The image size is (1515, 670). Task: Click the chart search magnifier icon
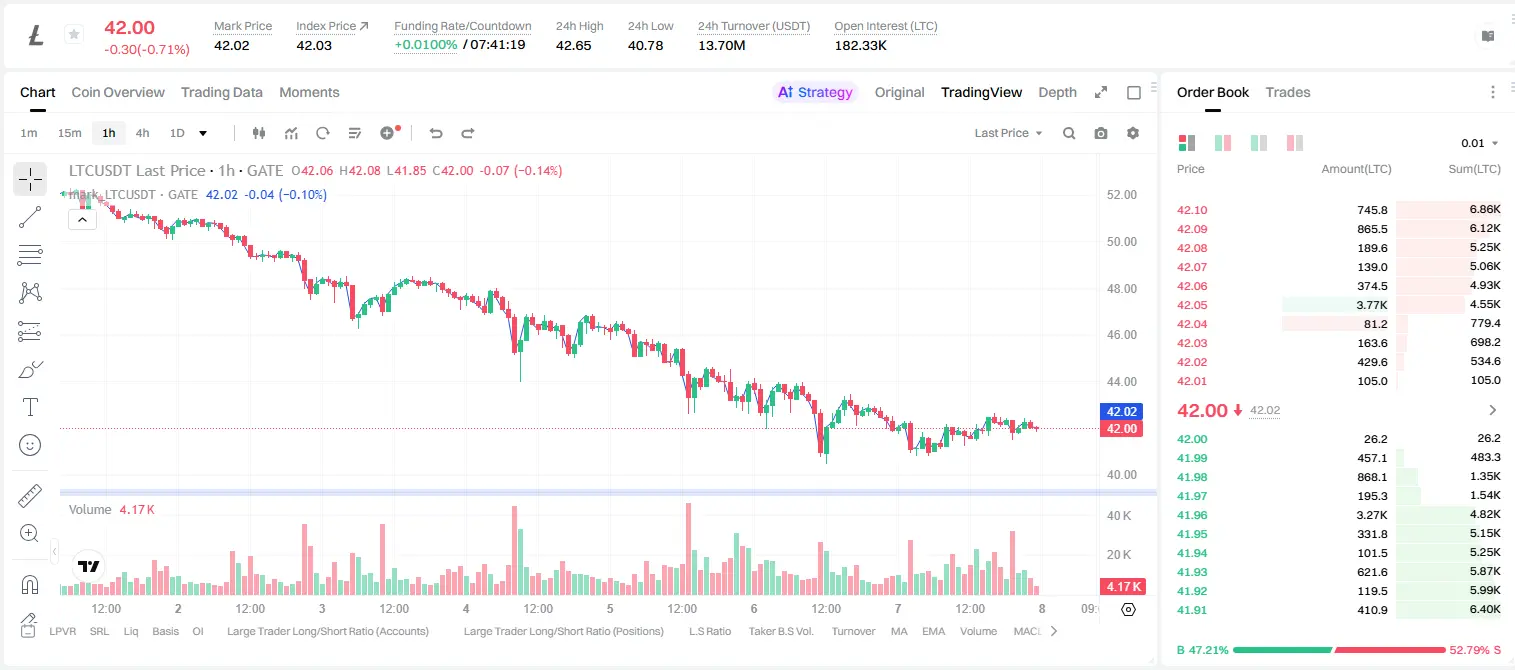coord(1069,133)
